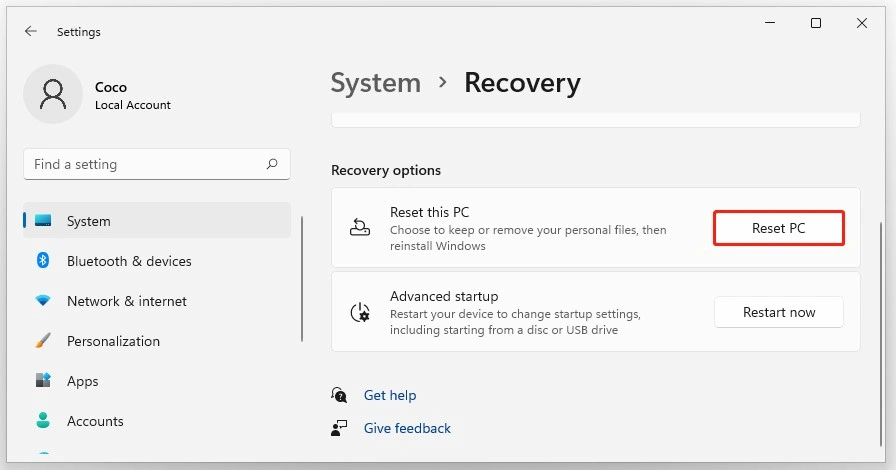896x470 pixels.
Task: Click the Apps sidebar icon
Action: point(43,381)
